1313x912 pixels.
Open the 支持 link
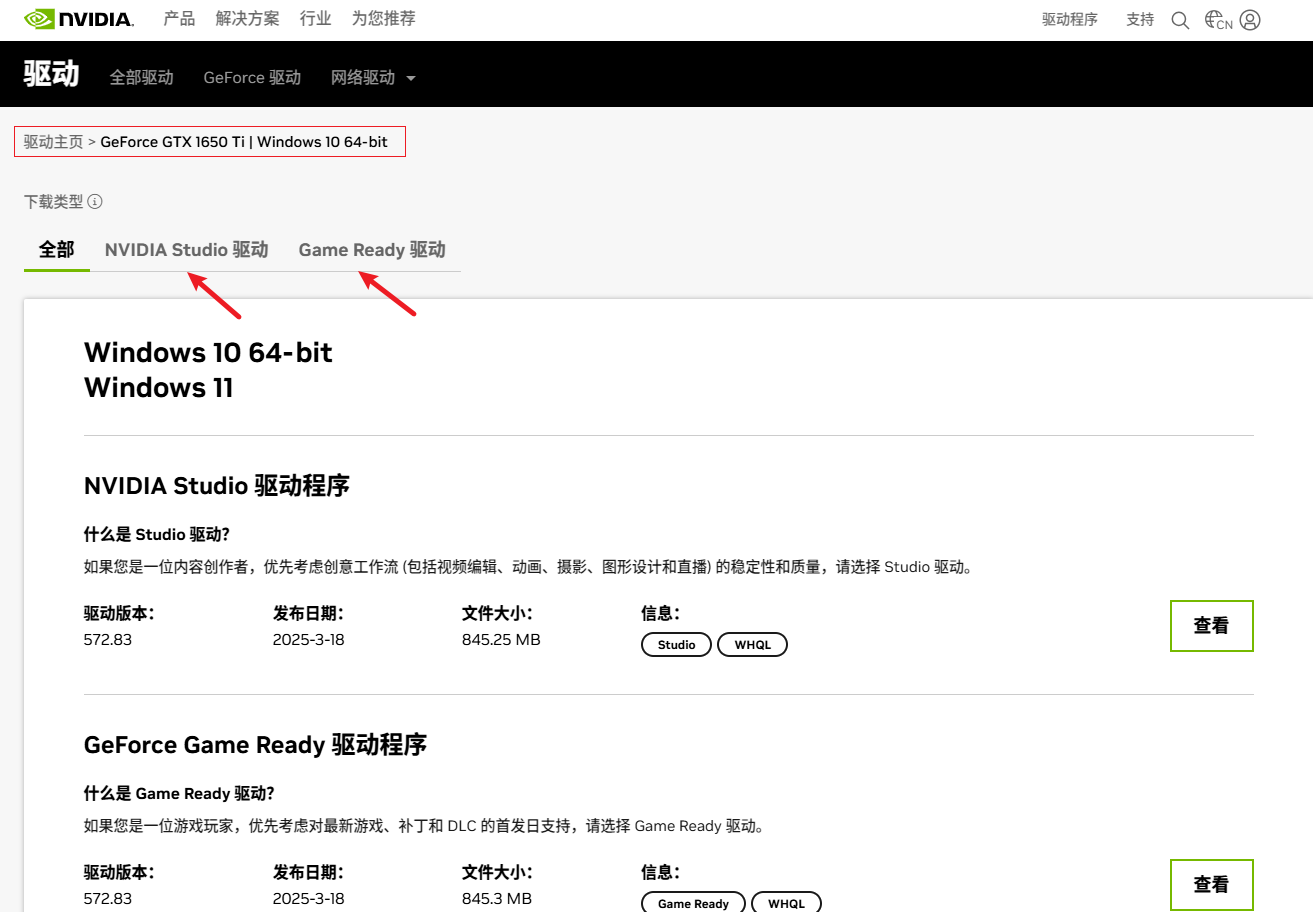pyautogui.click(x=1140, y=19)
